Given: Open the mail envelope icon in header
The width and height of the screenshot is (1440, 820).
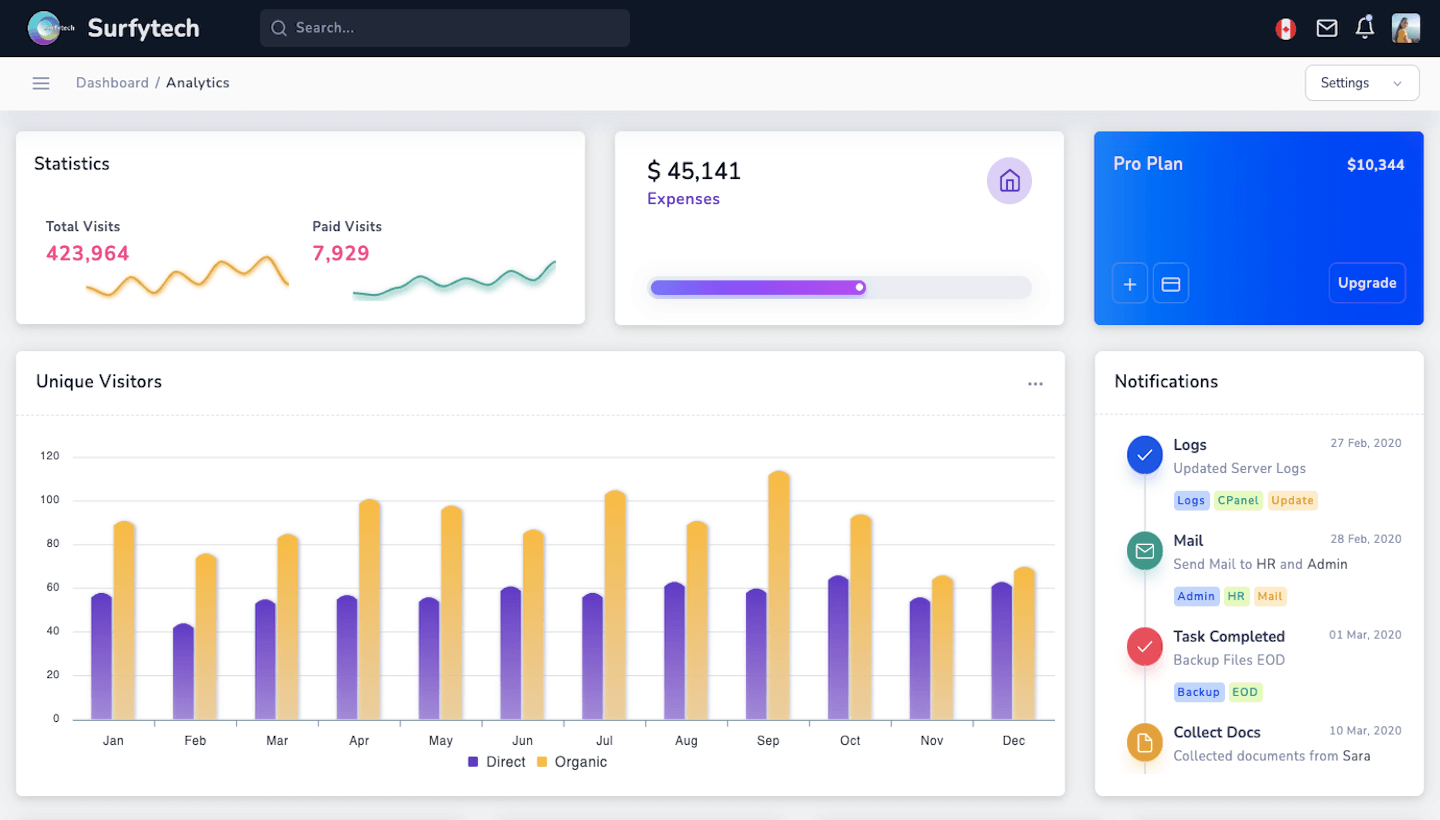Looking at the screenshot, I should (x=1326, y=29).
